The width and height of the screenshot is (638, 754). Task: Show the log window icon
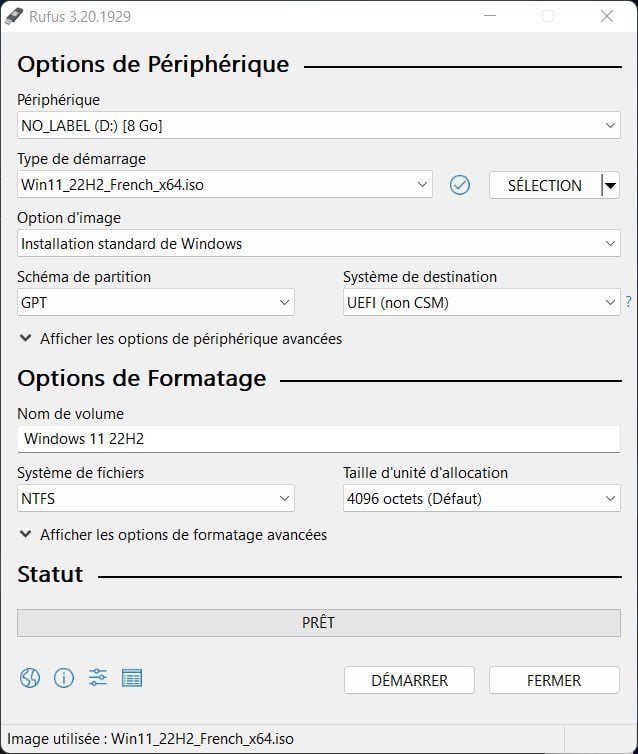132,678
